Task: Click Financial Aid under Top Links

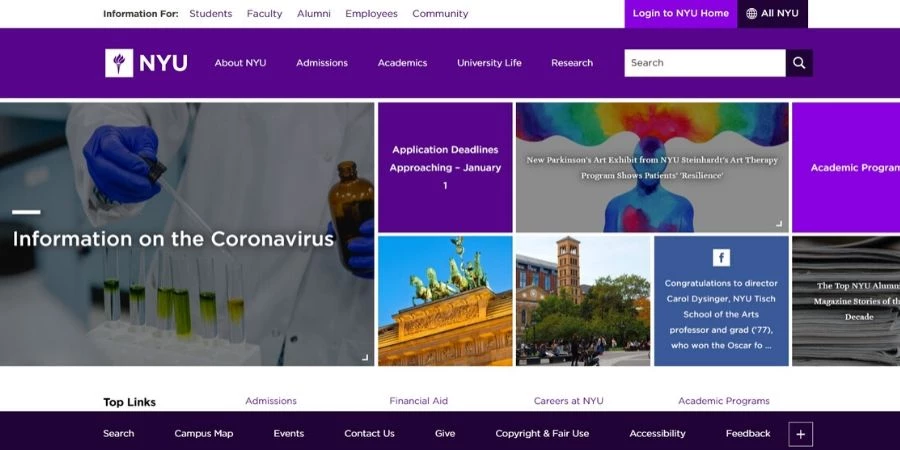Action: (418, 401)
